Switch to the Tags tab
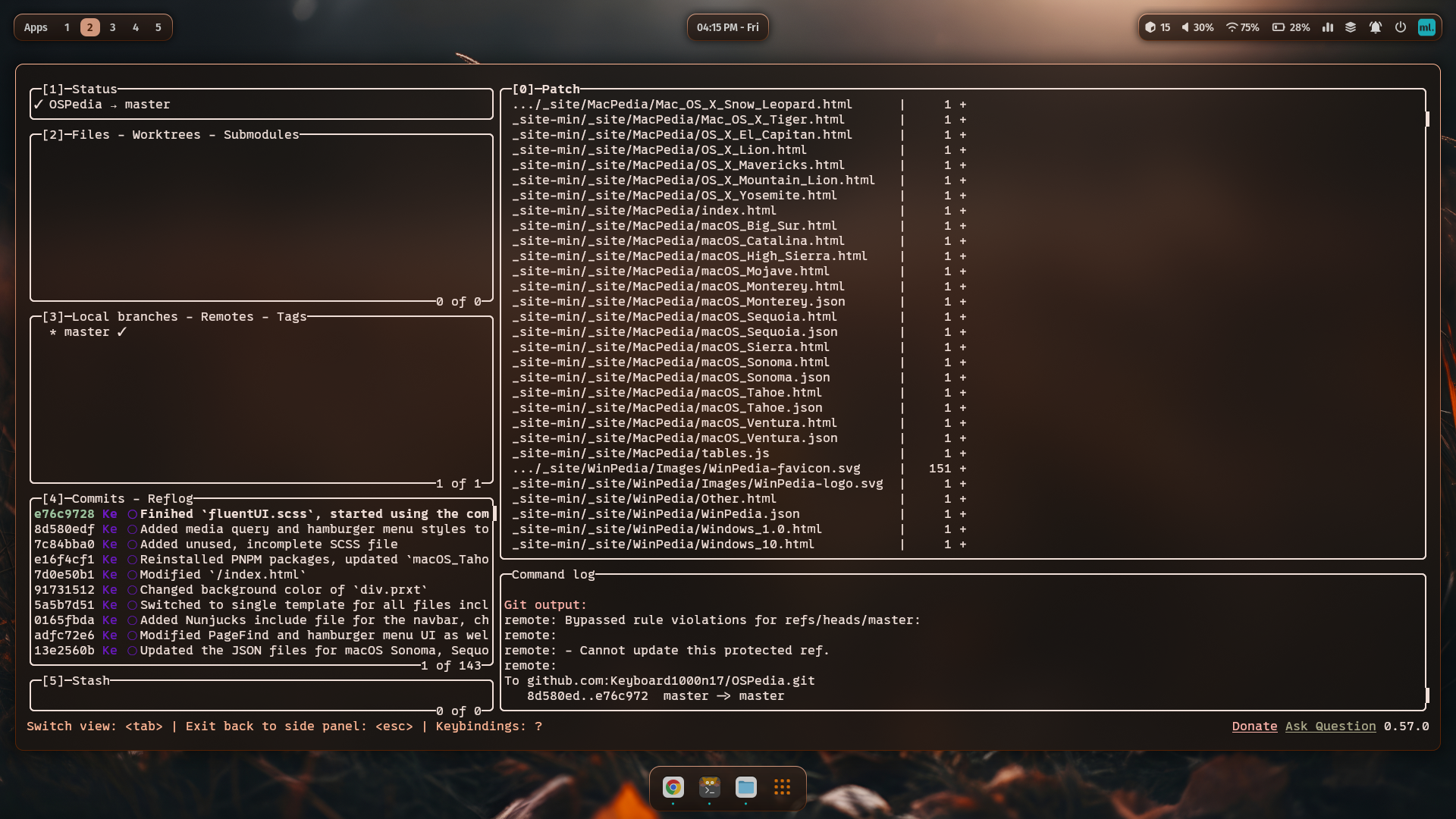Viewport: 1456px width, 819px height. point(291,317)
